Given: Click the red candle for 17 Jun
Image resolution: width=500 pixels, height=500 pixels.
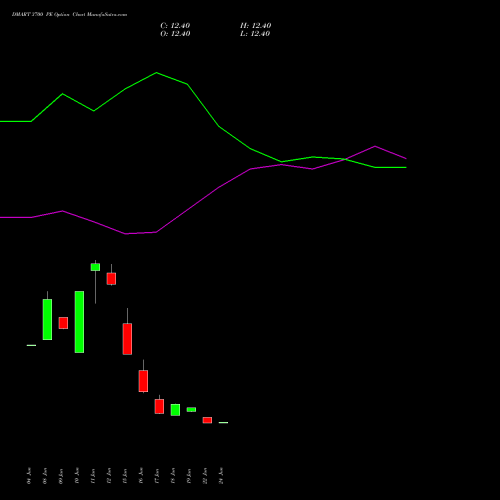Looking at the screenshot, I should tap(159, 406).
